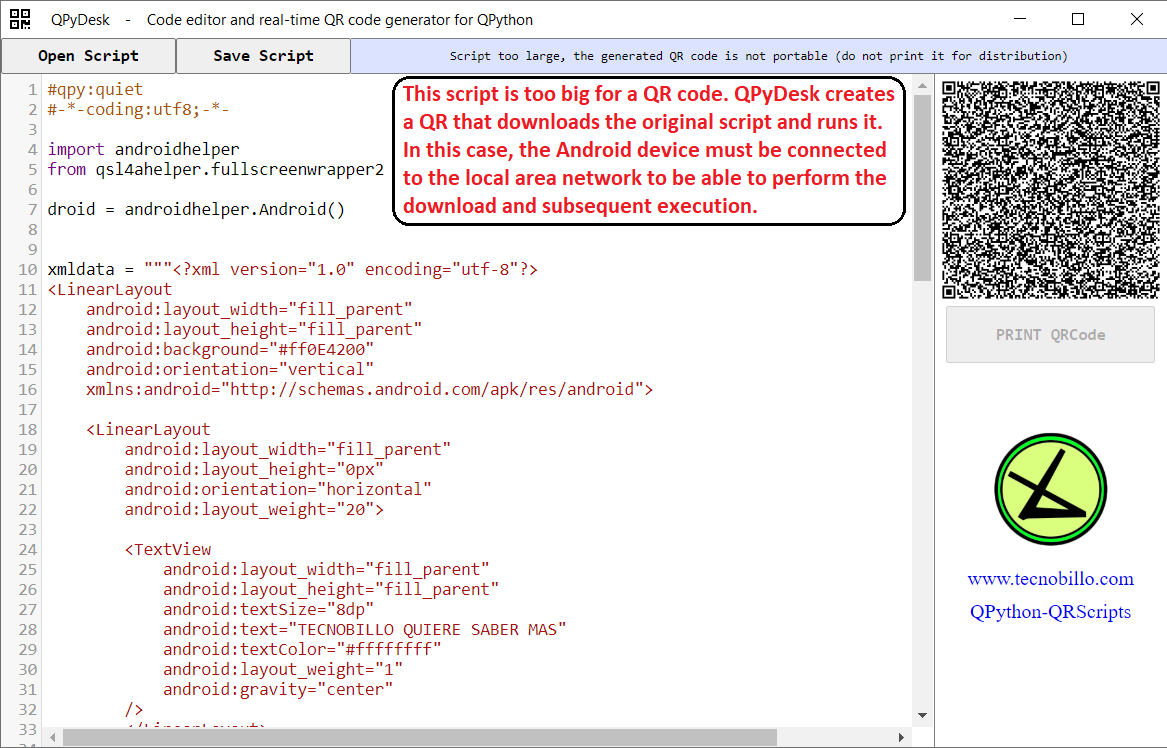Click line number 18 in the gutter
This screenshot has height=748, width=1167.
(x=27, y=430)
